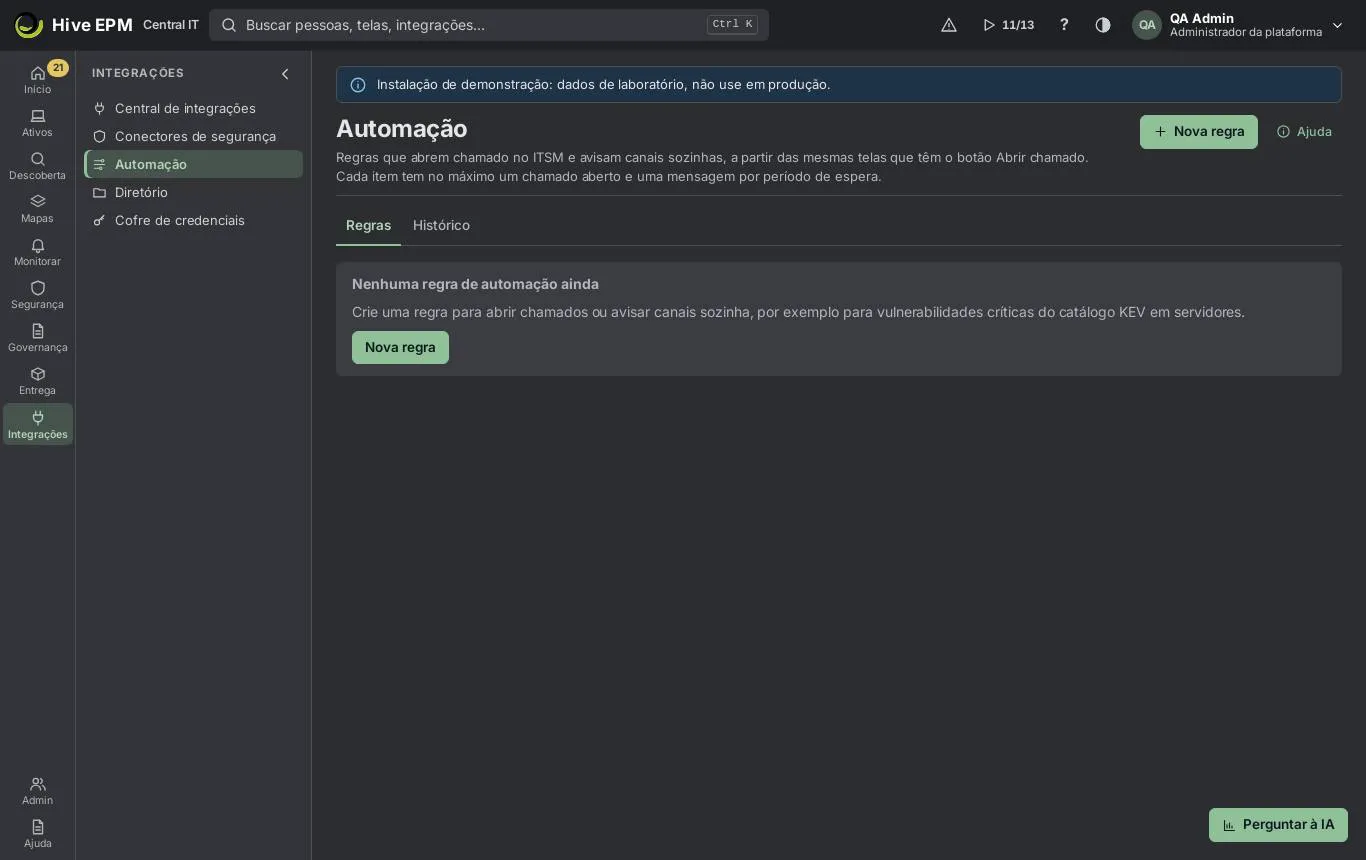This screenshot has width=1366, height=860.
Task: Click the QA avatar circle
Action: (x=1147, y=25)
